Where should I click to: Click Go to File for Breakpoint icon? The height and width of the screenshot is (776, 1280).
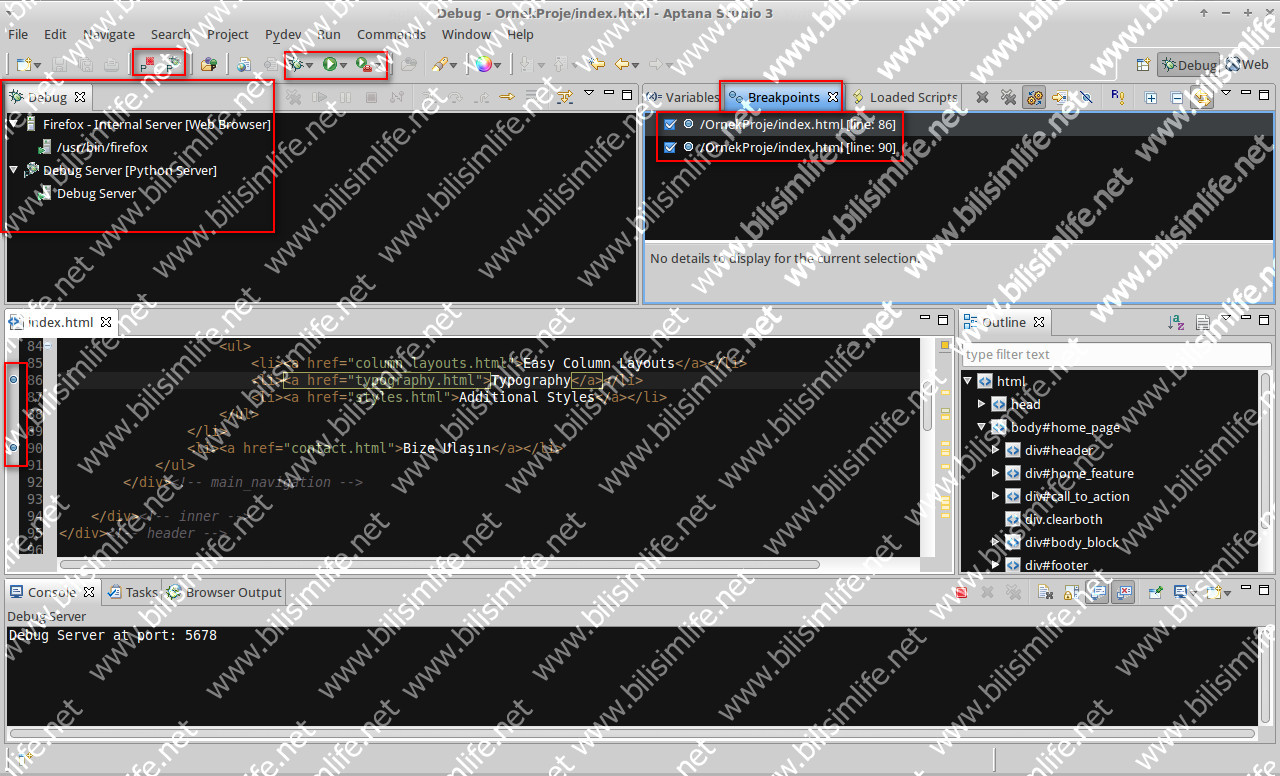(x=1059, y=97)
